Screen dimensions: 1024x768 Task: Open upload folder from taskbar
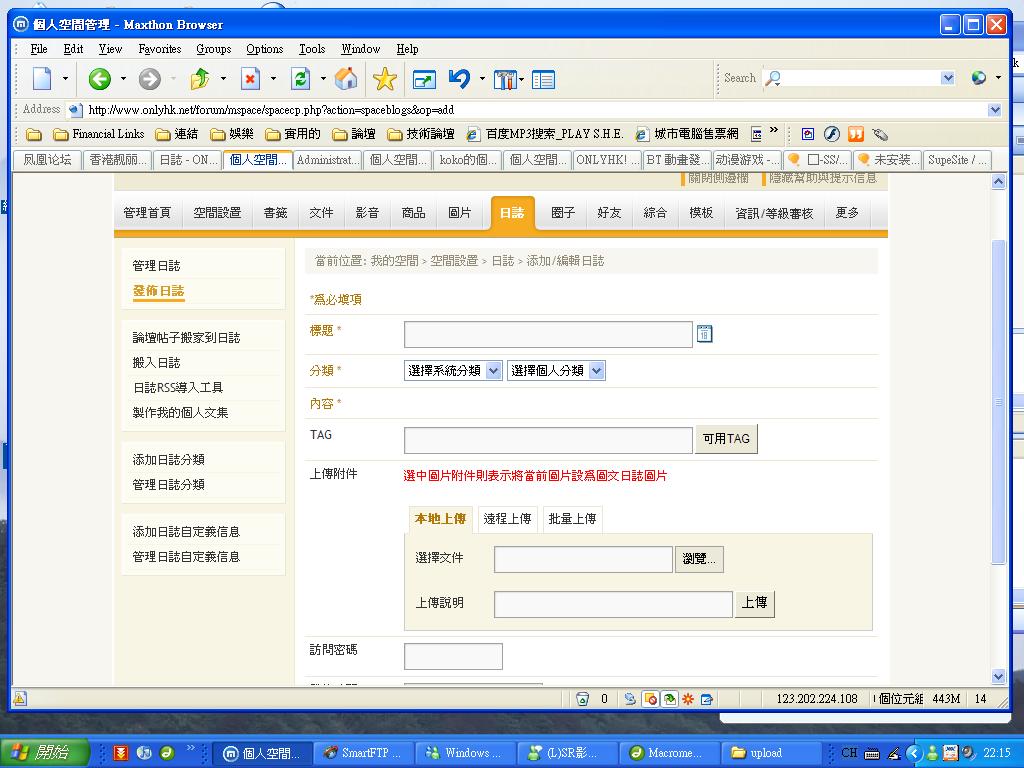click(773, 752)
